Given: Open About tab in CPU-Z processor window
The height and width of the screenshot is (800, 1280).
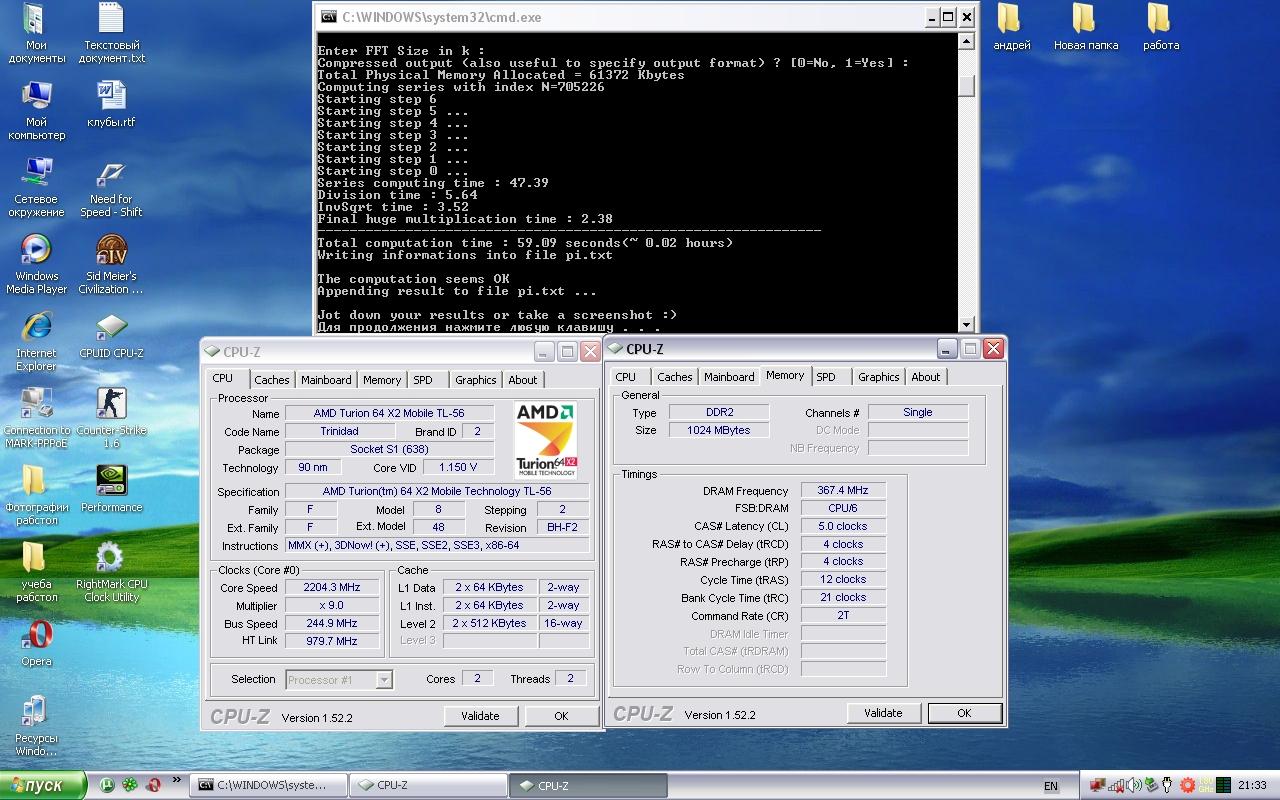Looking at the screenshot, I should click(x=523, y=380).
